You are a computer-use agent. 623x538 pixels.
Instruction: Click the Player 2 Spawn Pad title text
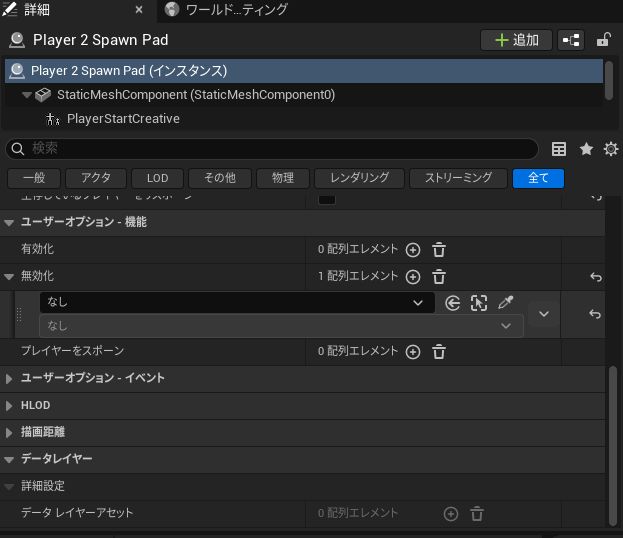101,40
